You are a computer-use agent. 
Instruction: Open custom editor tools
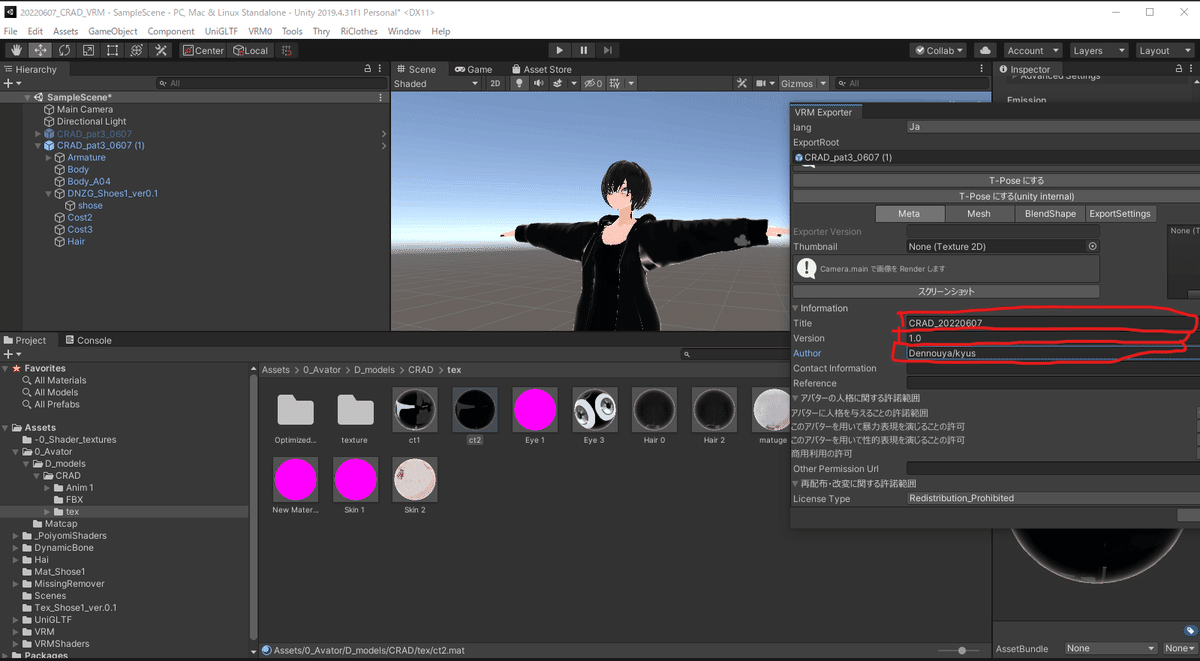(x=161, y=50)
